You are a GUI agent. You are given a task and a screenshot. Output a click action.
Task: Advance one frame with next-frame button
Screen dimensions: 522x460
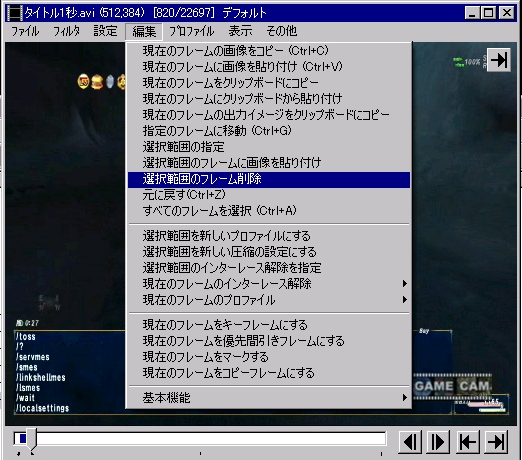tap(438, 442)
